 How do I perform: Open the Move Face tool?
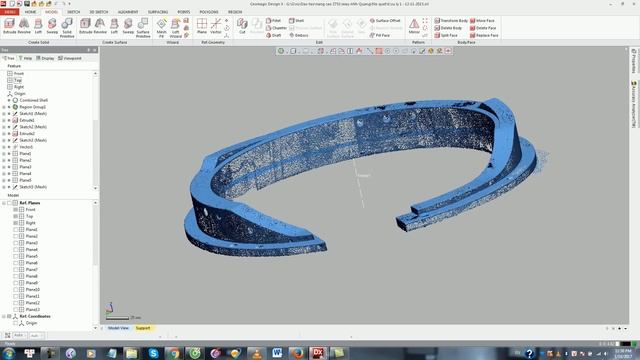tap(482, 20)
